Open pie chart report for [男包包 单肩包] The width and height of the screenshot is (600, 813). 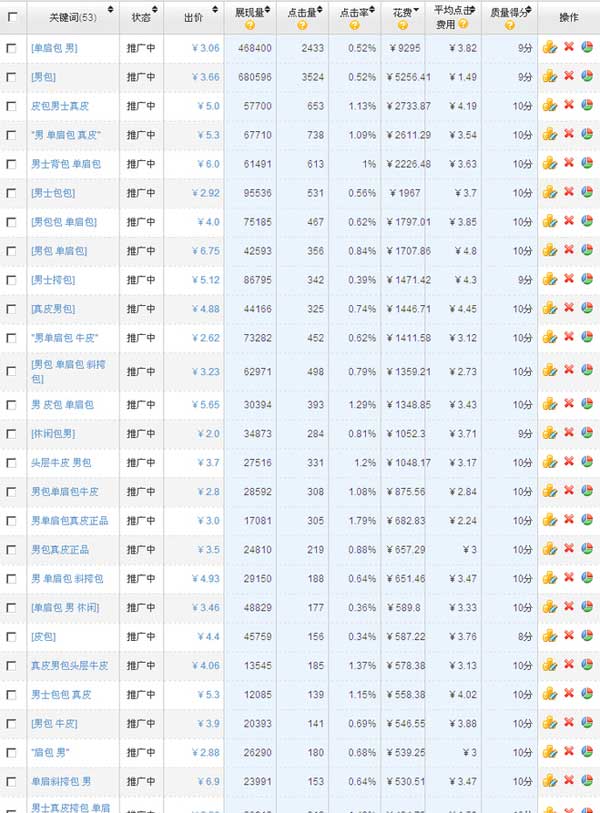pyautogui.click(x=587, y=221)
